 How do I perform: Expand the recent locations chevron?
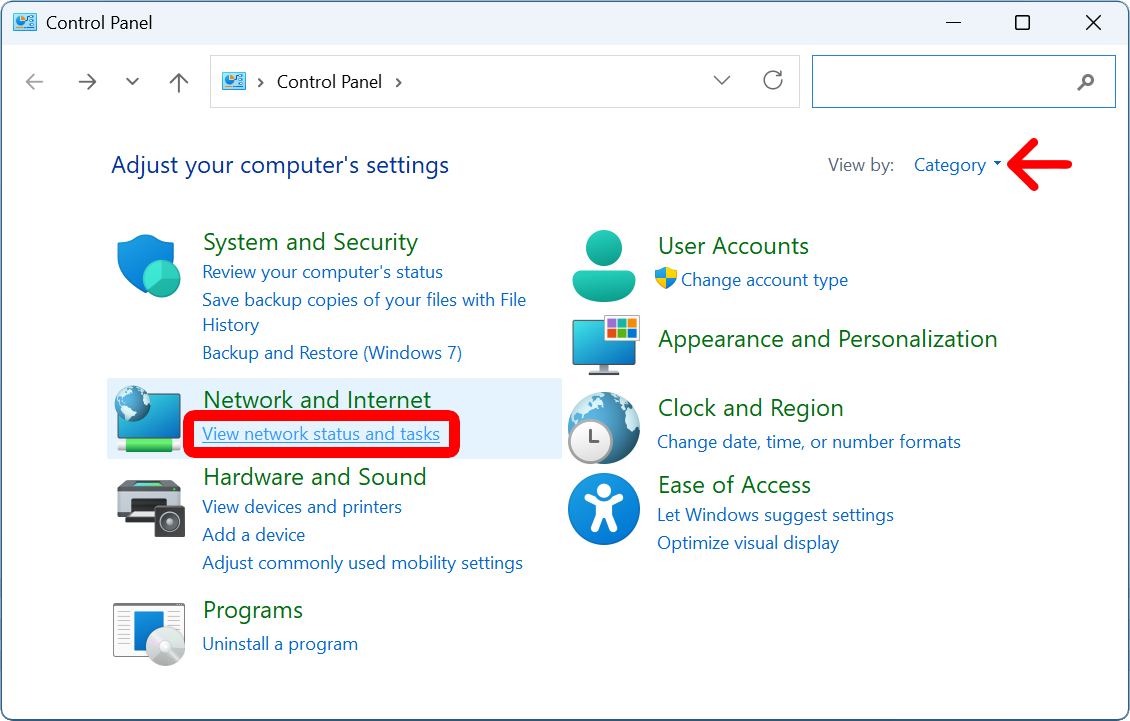point(133,82)
